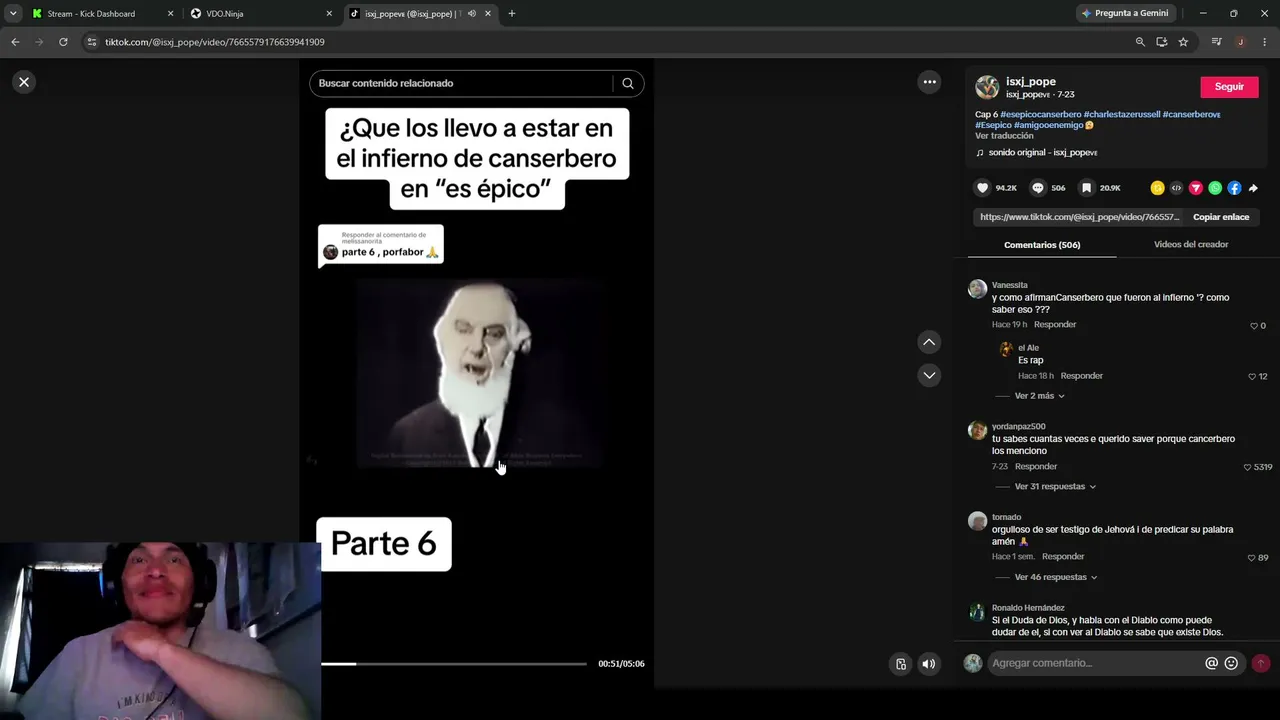Reload the page
This screenshot has width=1280, height=720.
point(63,42)
